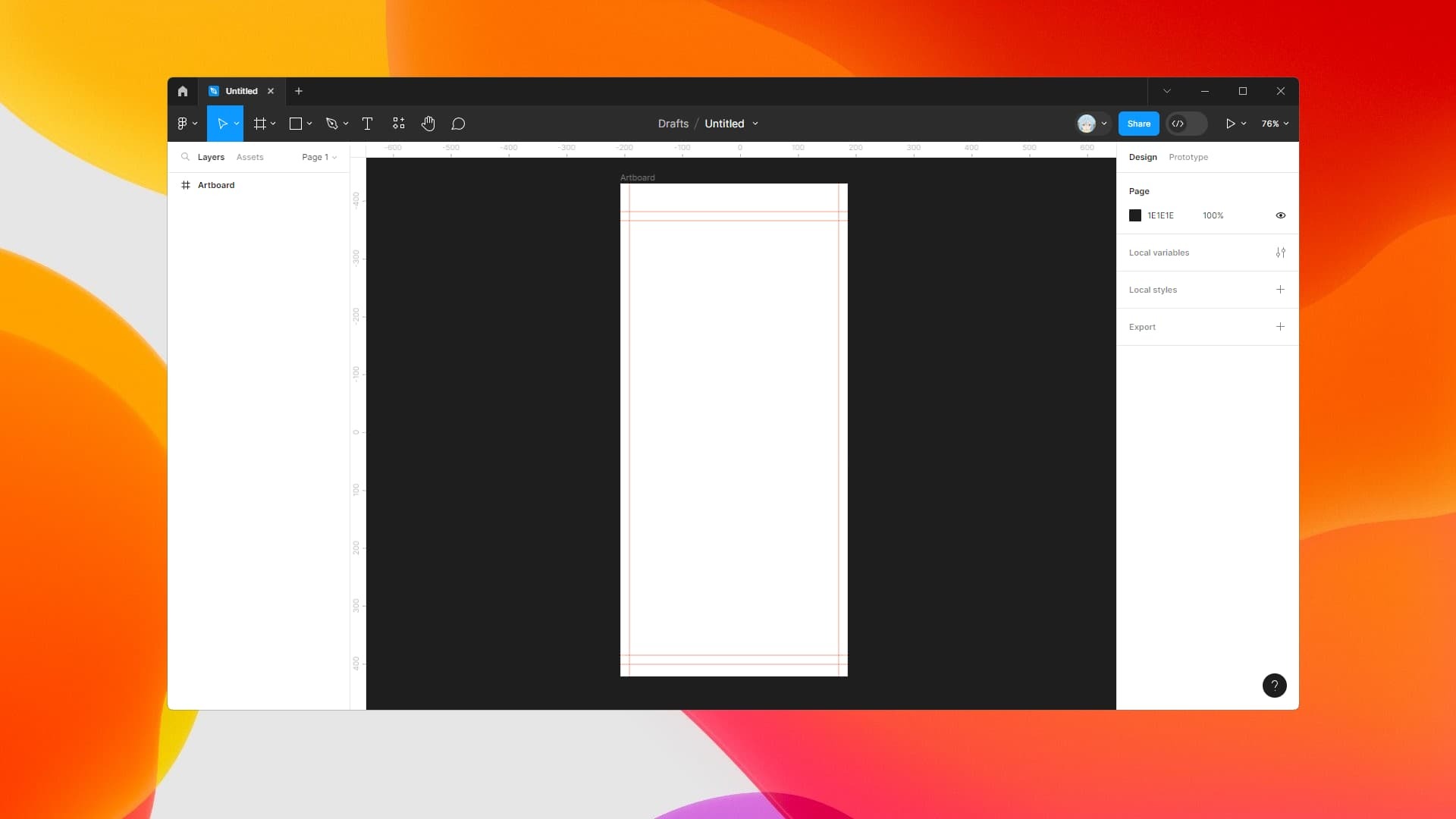1456x819 pixels.
Task: Switch to the Prototype tab
Action: (1188, 157)
